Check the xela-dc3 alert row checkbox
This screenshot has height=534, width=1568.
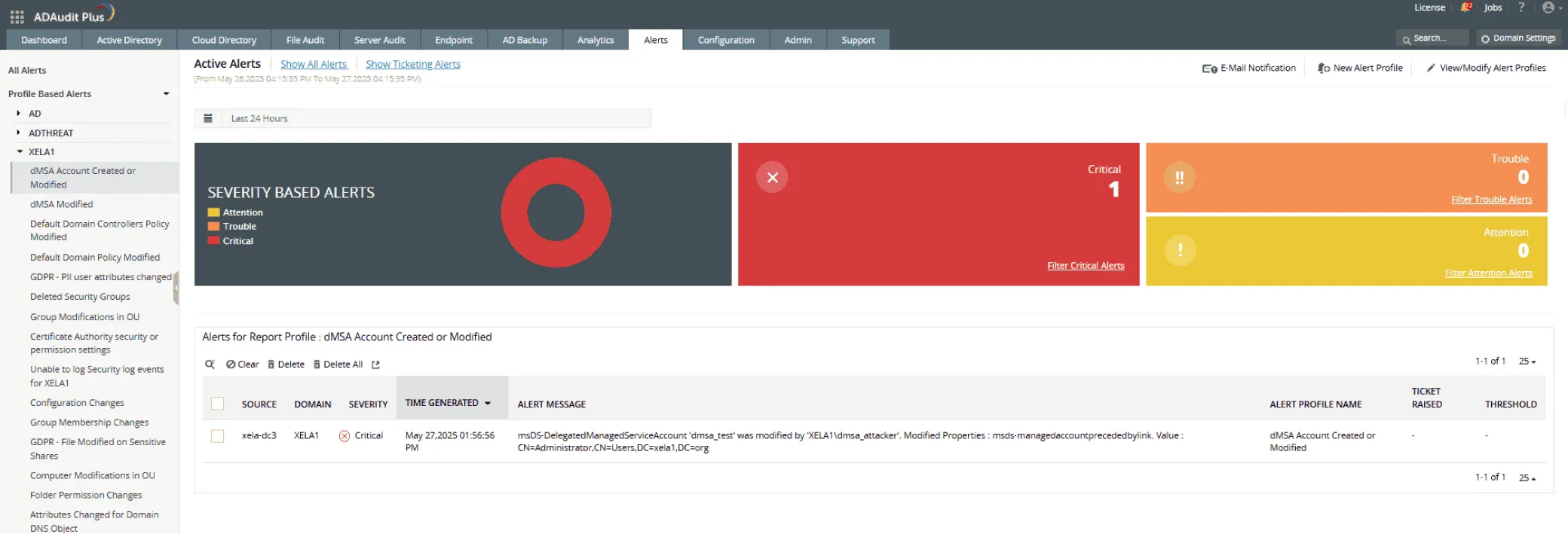tap(218, 436)
